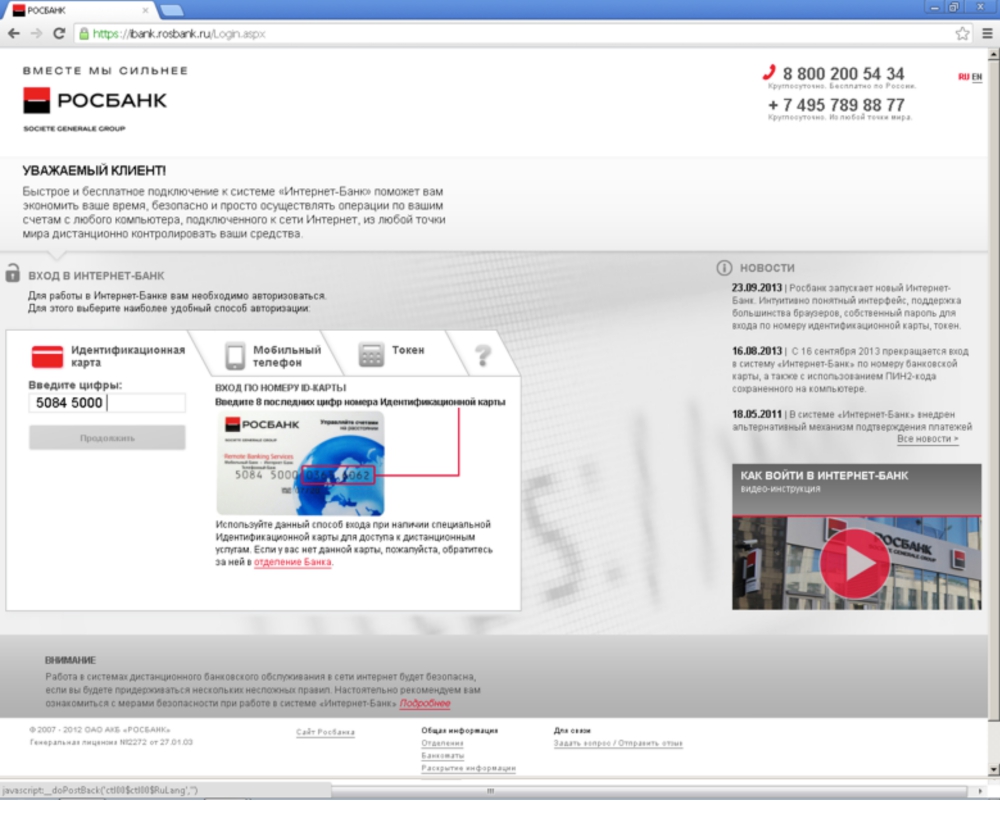The height and width of the screenshot is (836, 1000).
Task: Switch language to RU
Action: pos(963,77)
